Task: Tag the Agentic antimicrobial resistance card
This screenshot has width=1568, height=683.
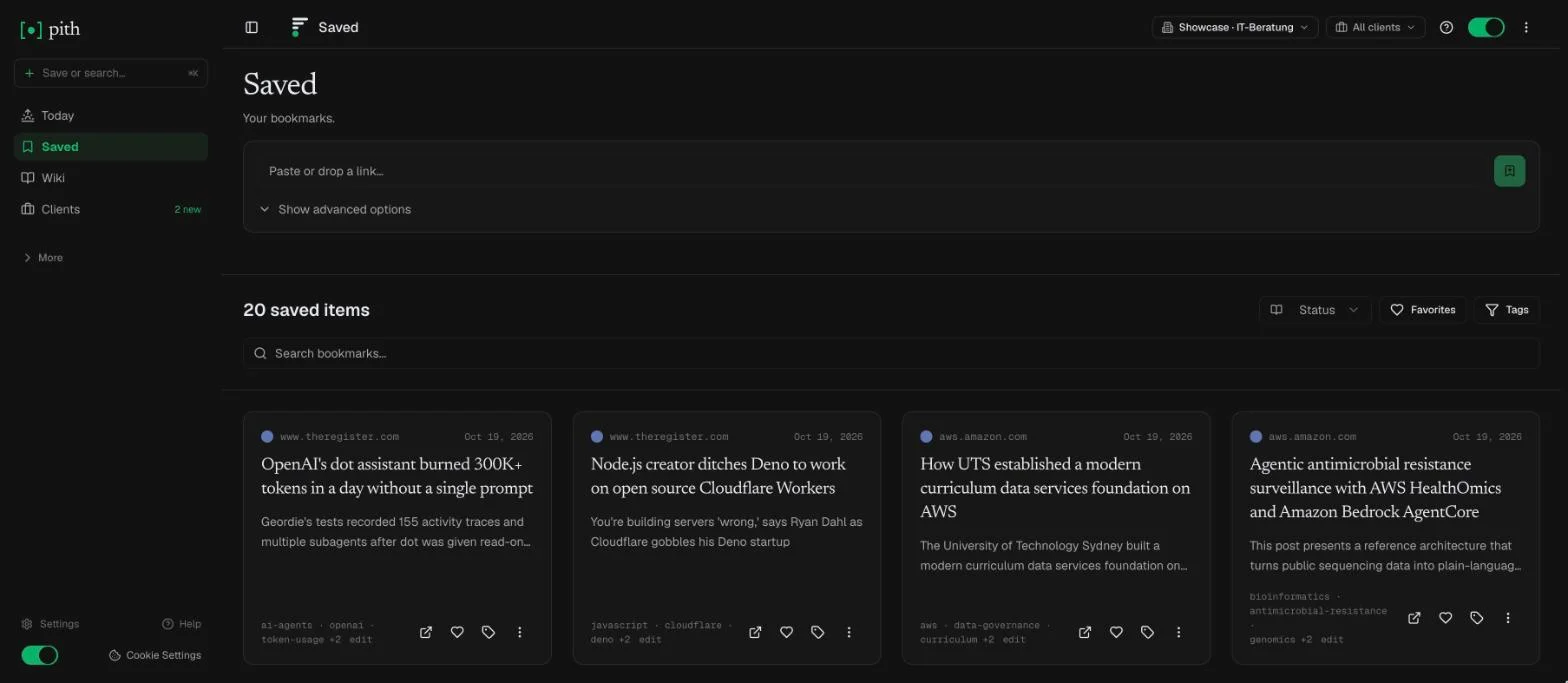Action: (x=1476, y=618)
